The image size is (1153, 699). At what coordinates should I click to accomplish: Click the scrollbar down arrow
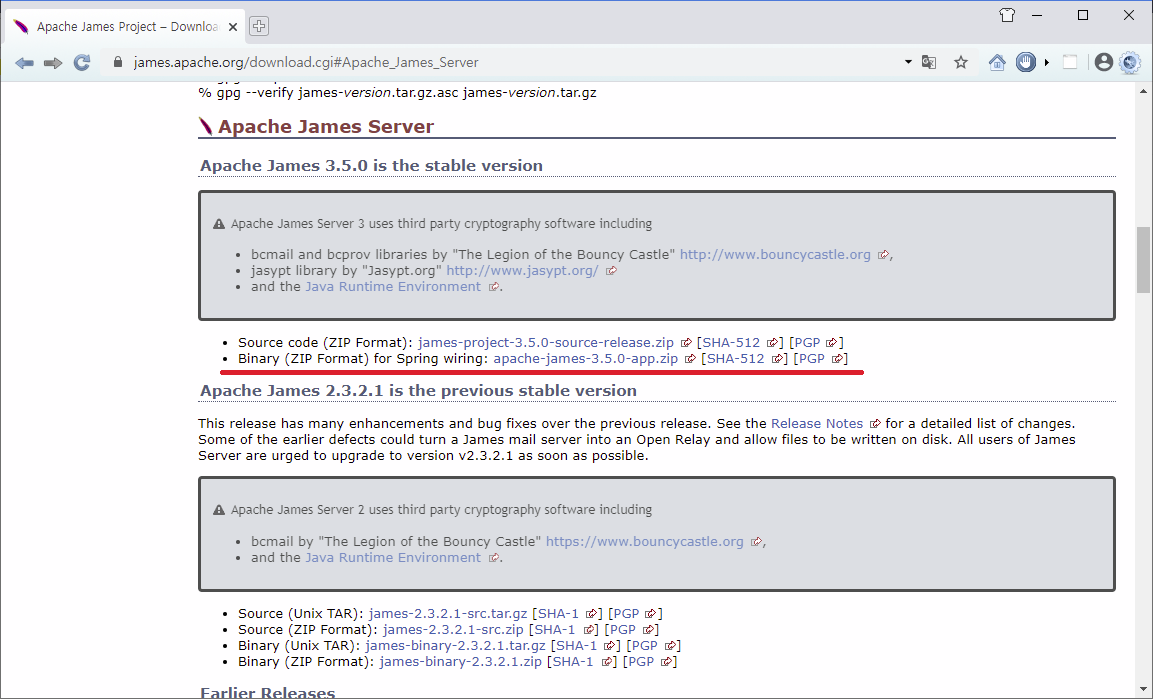[1143, 690]
